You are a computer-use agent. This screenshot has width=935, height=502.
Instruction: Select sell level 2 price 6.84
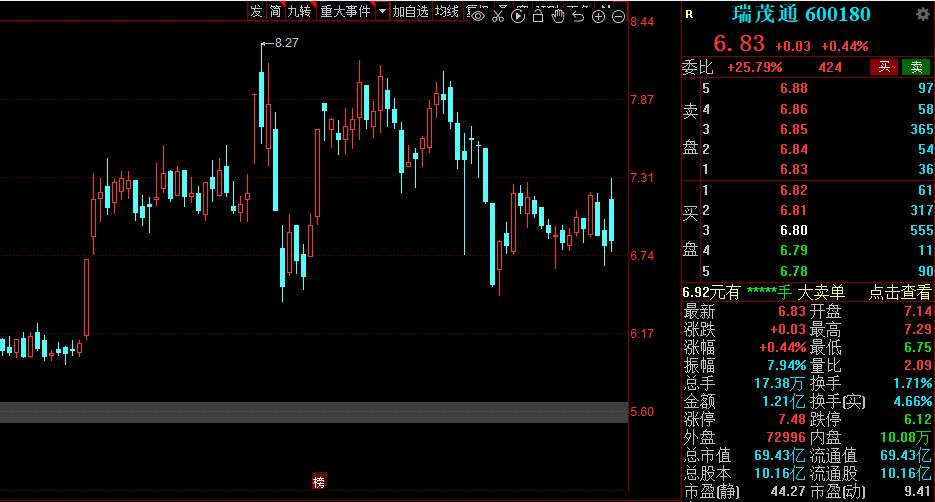tap(794, 149)
